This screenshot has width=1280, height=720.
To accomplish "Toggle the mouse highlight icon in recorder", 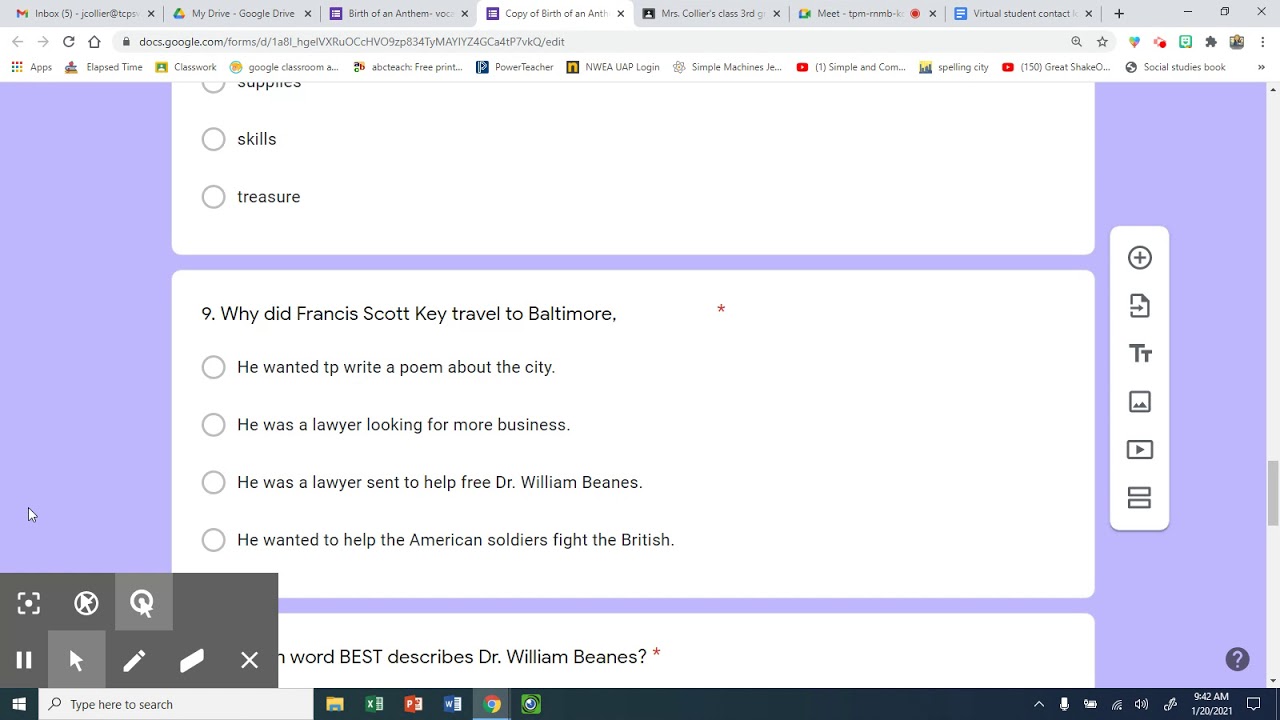I will point(143,603).
